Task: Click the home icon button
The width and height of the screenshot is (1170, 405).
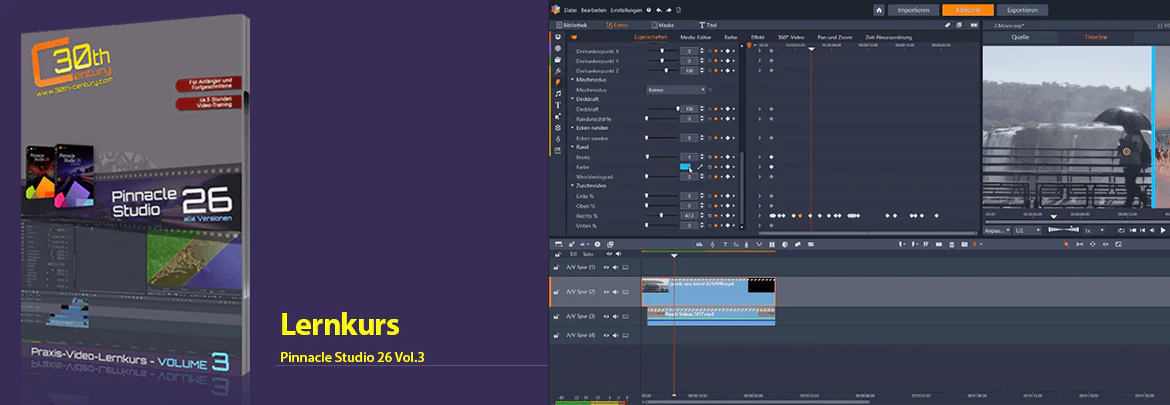Action: [x=879, y=10]
